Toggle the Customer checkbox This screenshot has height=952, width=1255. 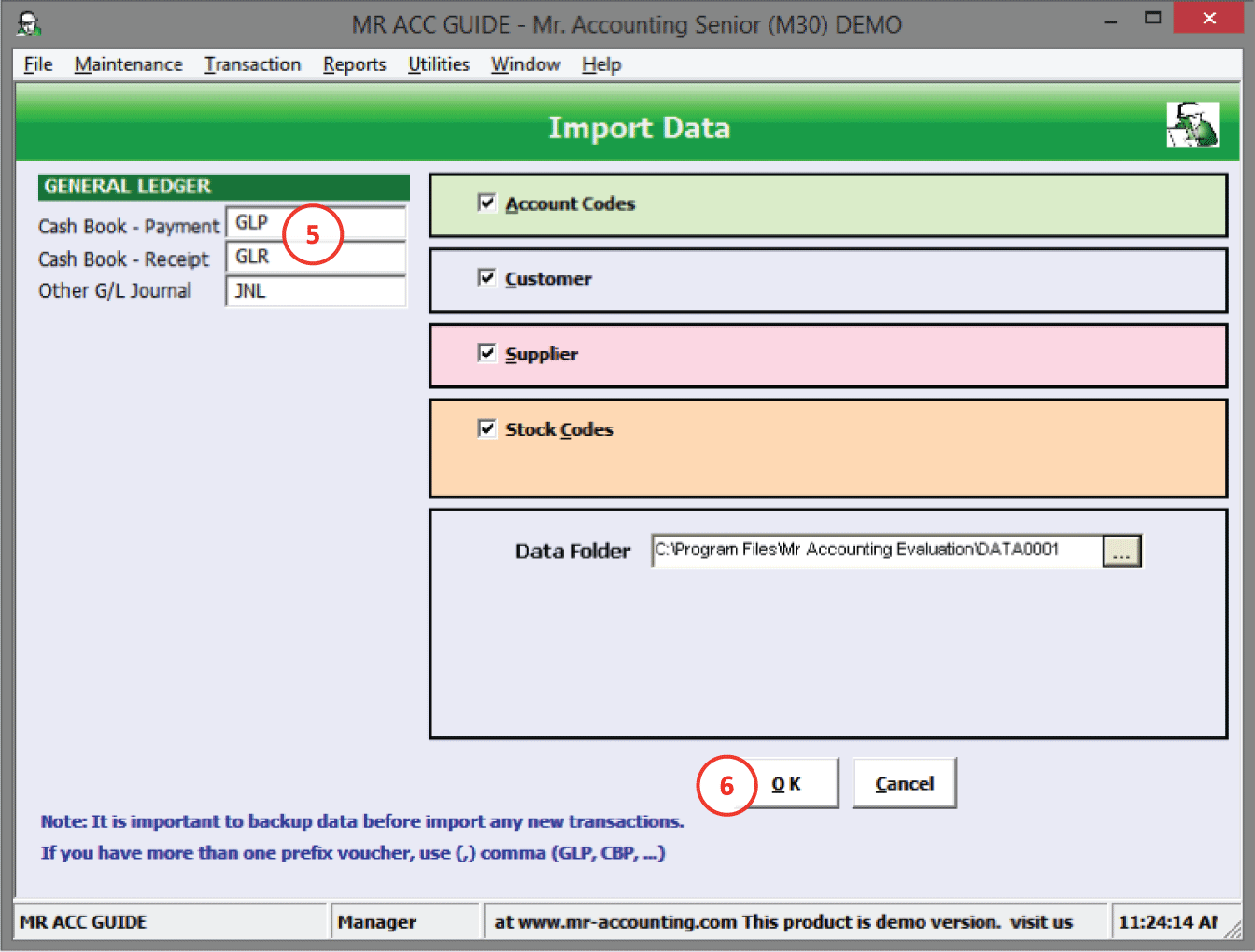coord(486,277)
